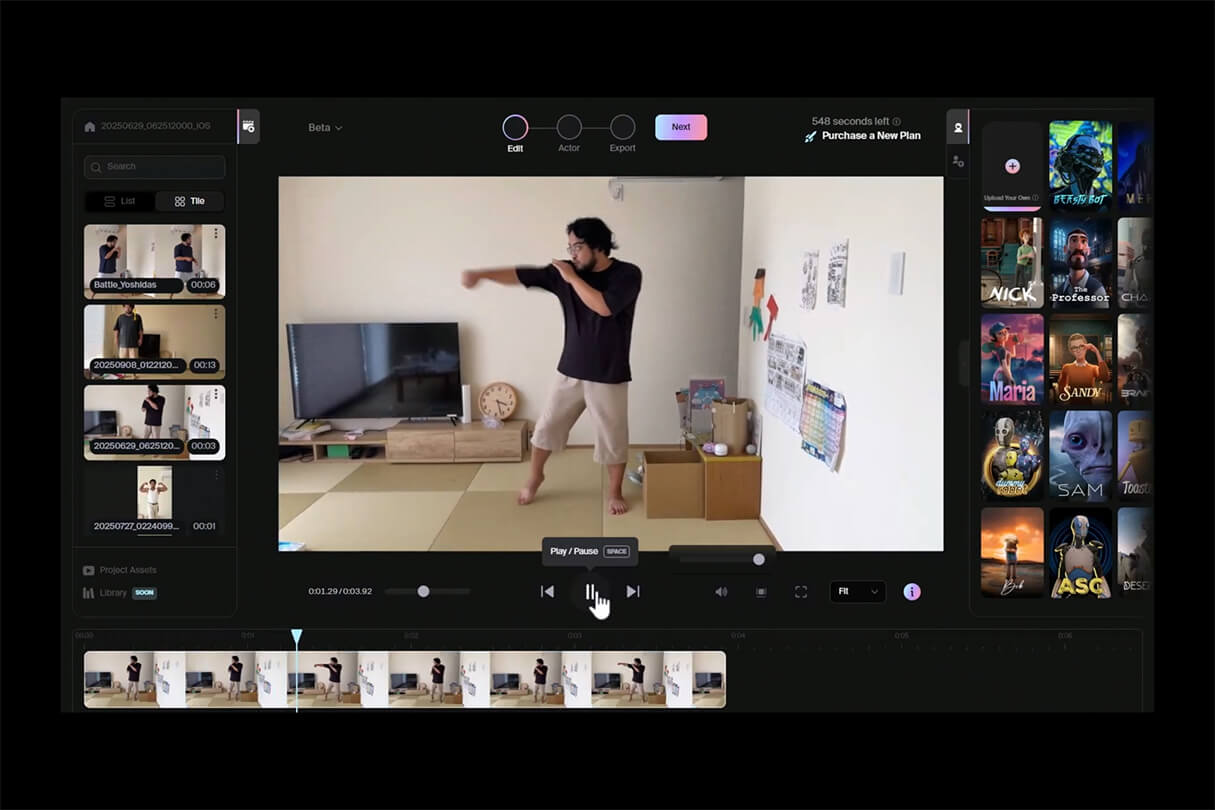Select the skeleton settings icon below actor icon
The height and width of the screenshot is (810, 1215).
click(x=958, y=160)
